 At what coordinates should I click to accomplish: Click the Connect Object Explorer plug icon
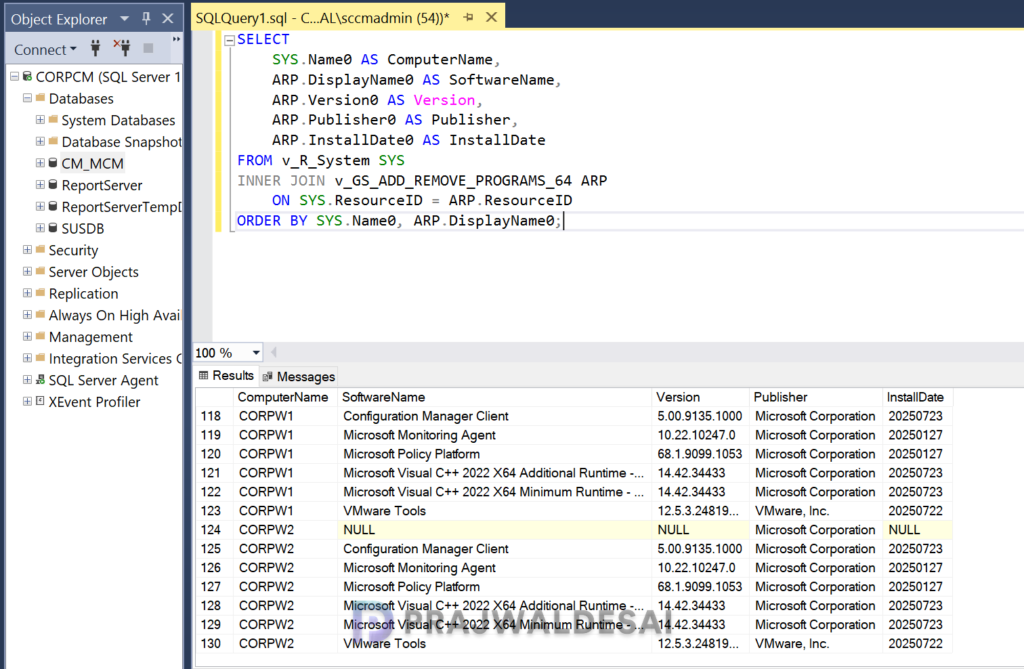coord(95,48)
